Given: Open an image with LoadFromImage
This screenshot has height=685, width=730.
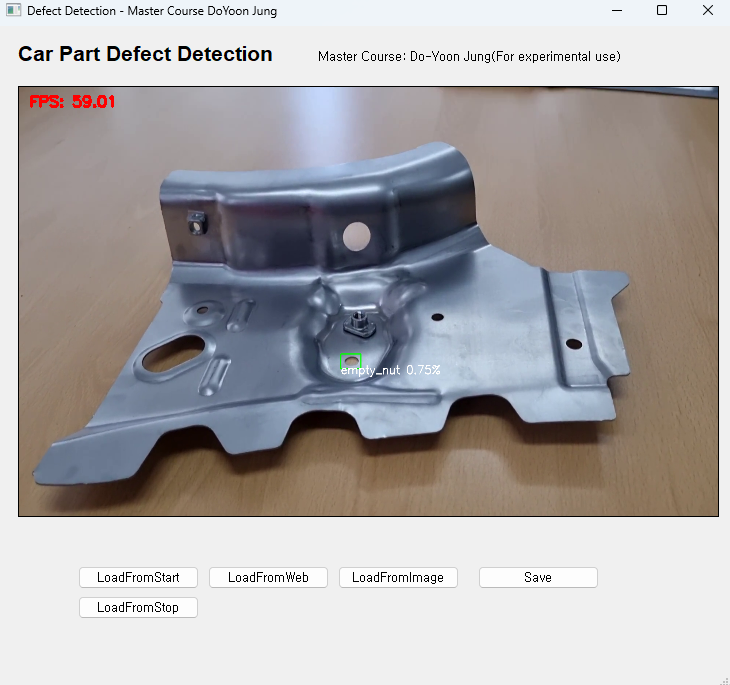Looking at the screenshot, I should 398,577.
